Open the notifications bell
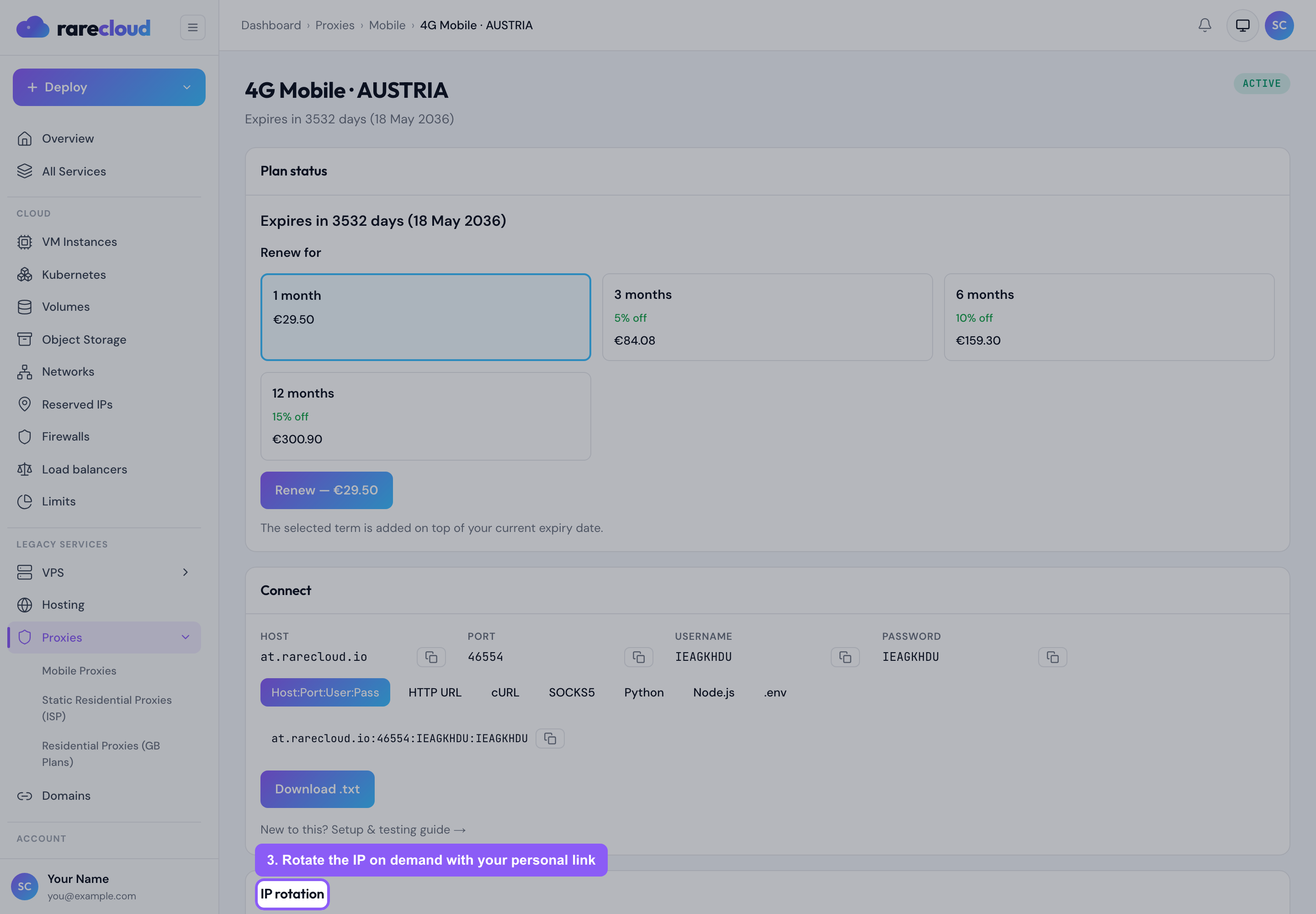Screen dimensions: 1316x914 point(1205,25)
